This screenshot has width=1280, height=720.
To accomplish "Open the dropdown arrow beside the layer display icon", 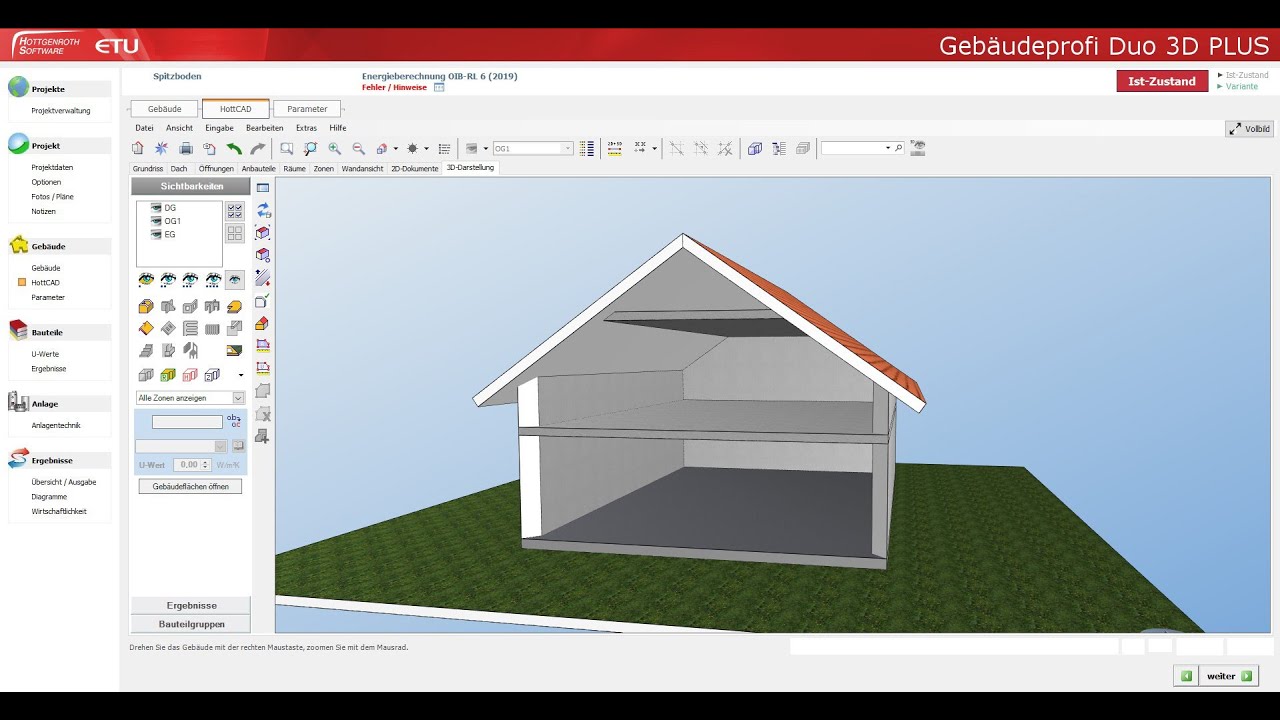I will [485, 148].
